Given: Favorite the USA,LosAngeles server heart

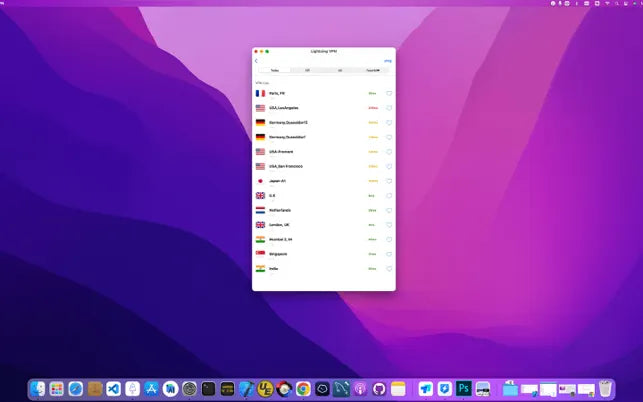Looking at the screenshot, I should pyautogui.click(x=389, y=108).
